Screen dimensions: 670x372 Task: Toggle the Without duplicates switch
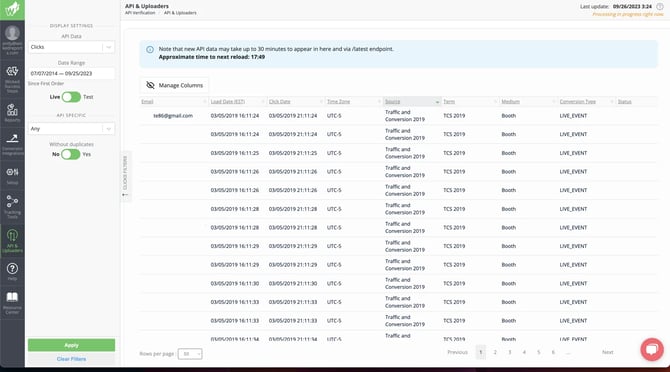[71, 154]
